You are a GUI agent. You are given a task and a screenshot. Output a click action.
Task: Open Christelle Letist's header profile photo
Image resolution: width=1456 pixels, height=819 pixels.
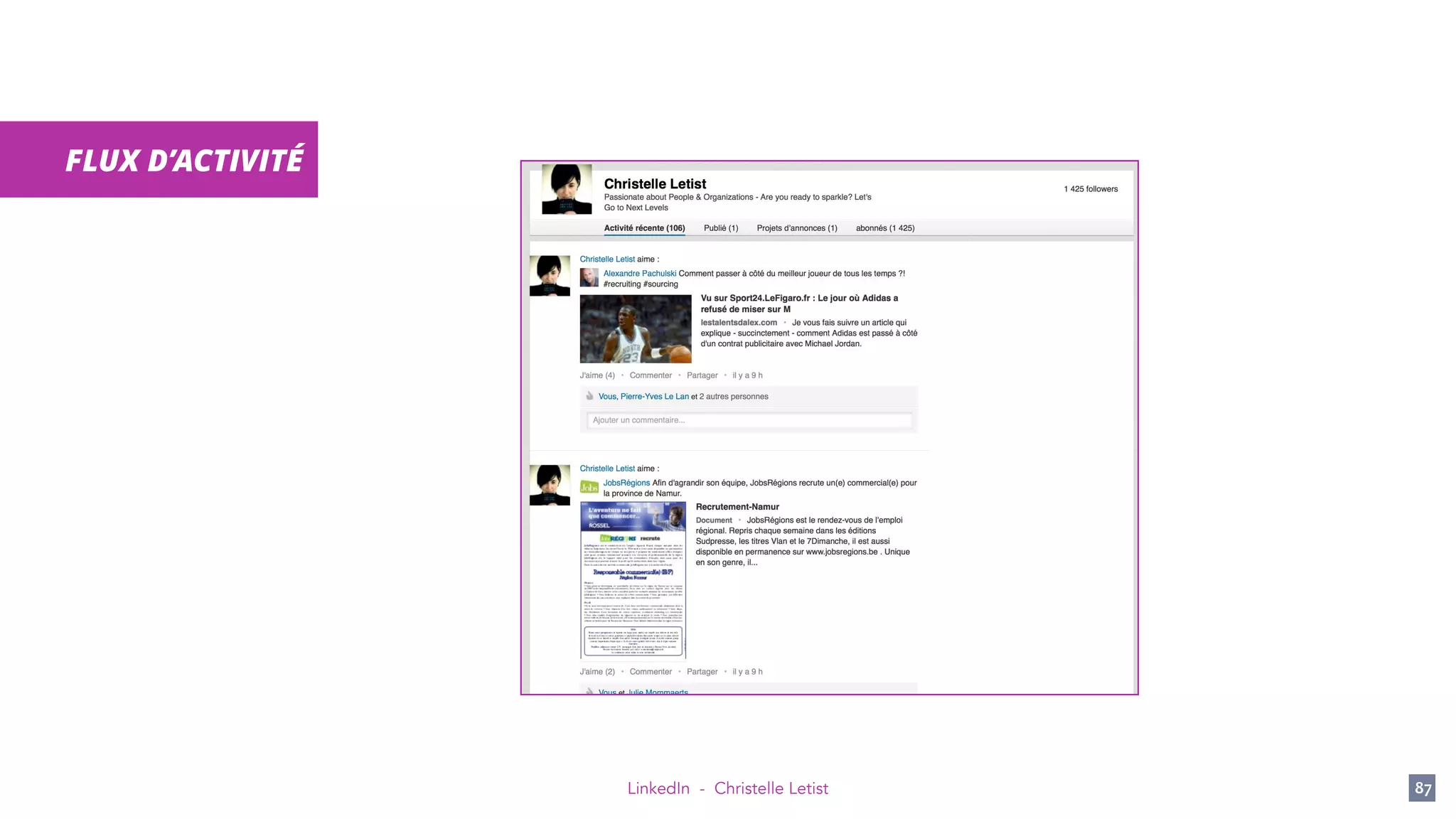tap(567, 189)
